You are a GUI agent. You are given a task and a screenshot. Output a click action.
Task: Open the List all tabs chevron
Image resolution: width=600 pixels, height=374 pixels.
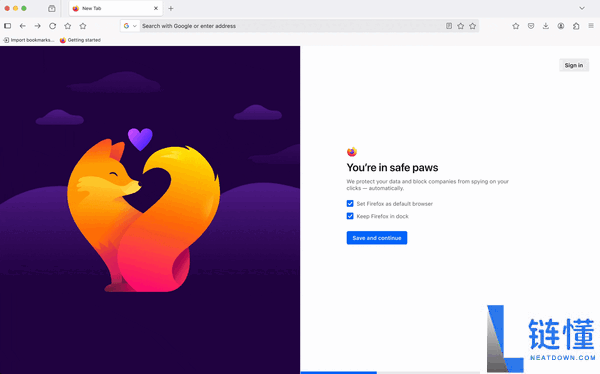[x=582, y=8]
